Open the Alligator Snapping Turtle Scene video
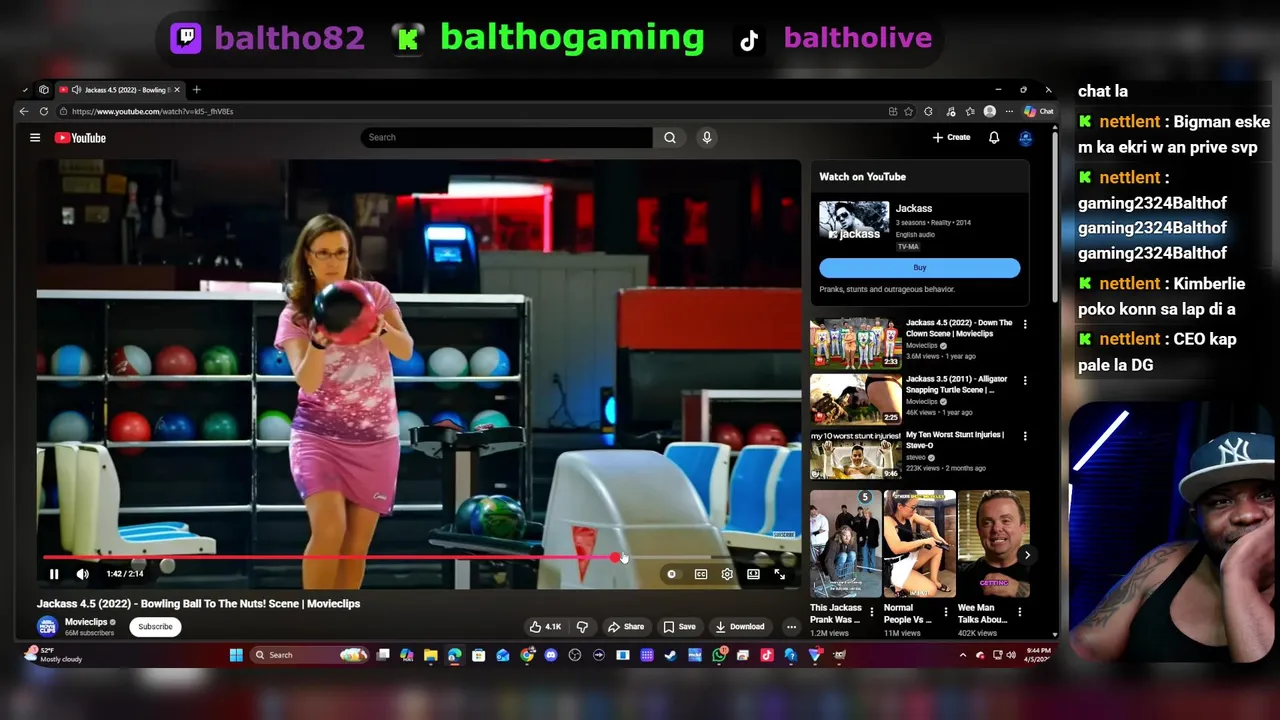 click(x=856, y=400)
